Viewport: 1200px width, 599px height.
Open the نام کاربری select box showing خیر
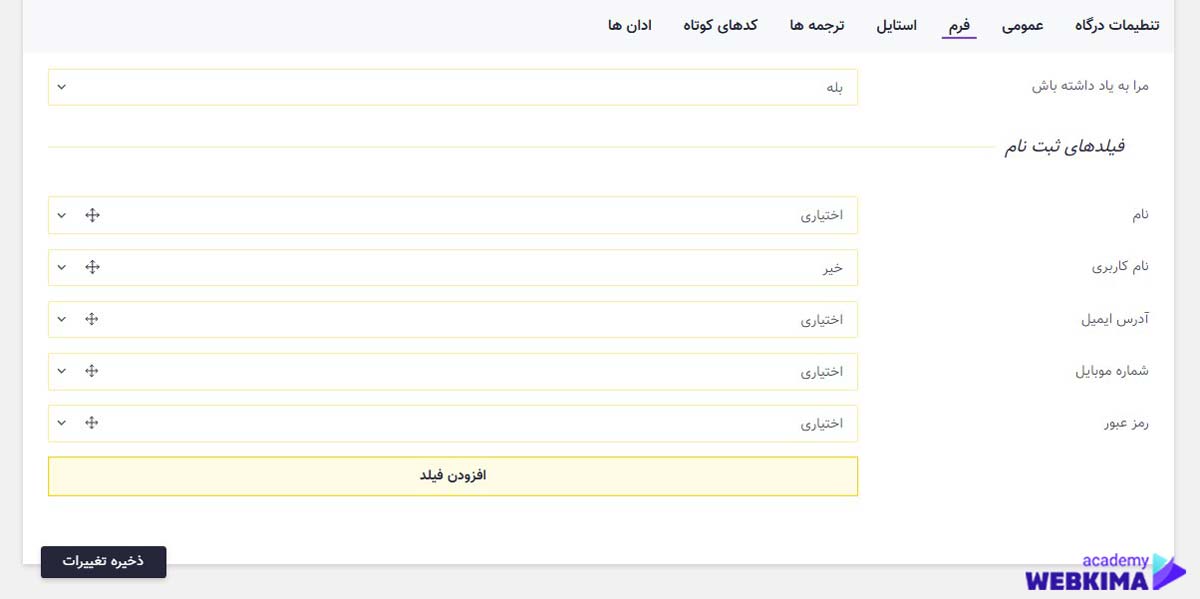point(453,267)
